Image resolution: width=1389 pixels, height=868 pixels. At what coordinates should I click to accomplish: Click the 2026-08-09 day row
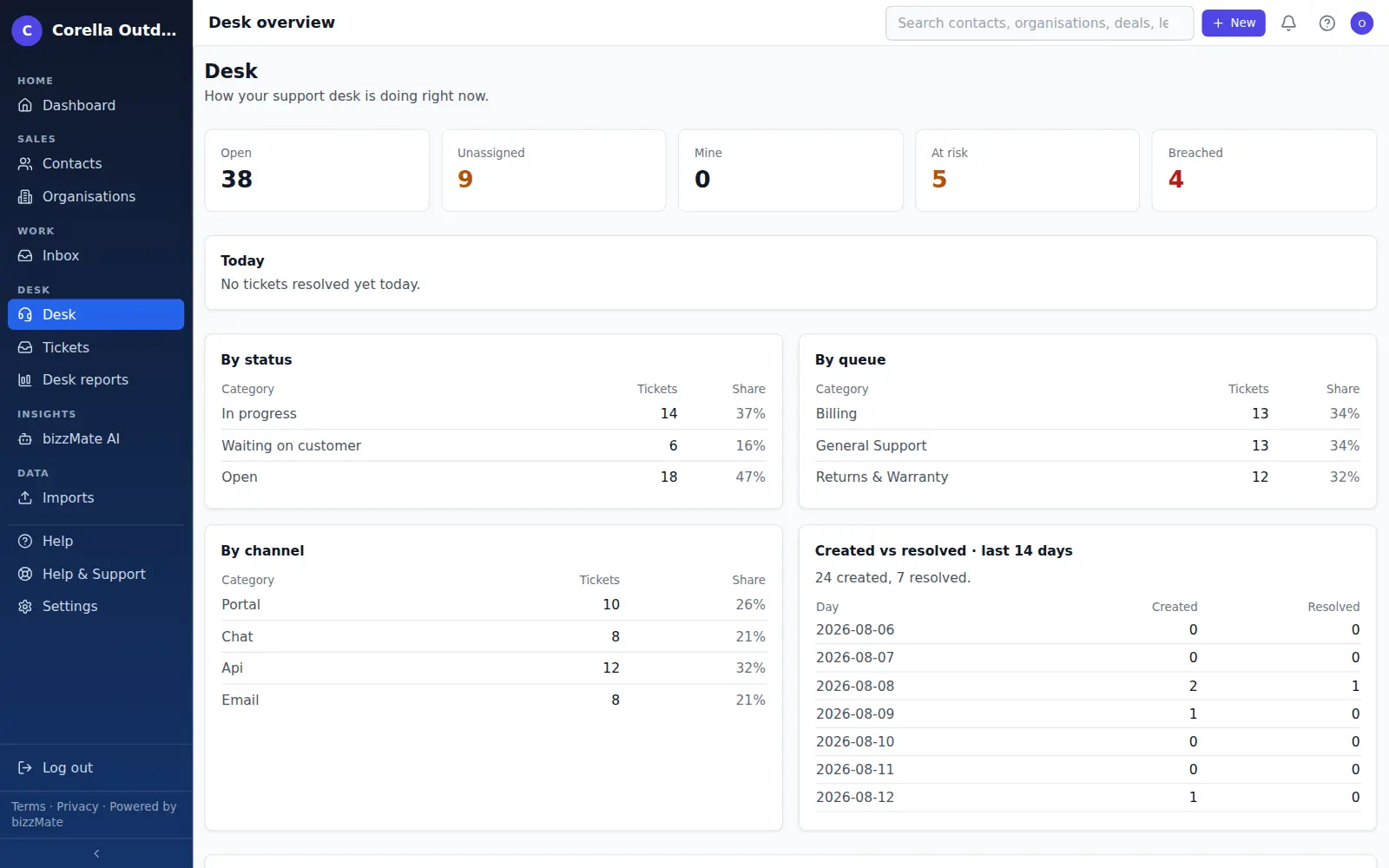[x=1087, y=713]
